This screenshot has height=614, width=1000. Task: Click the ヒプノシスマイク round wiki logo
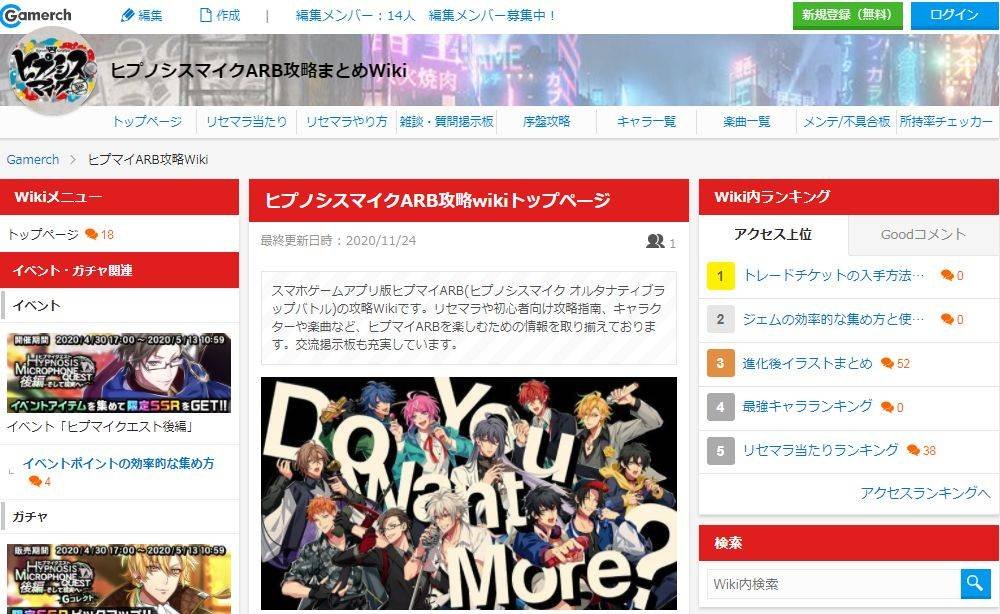53,70
